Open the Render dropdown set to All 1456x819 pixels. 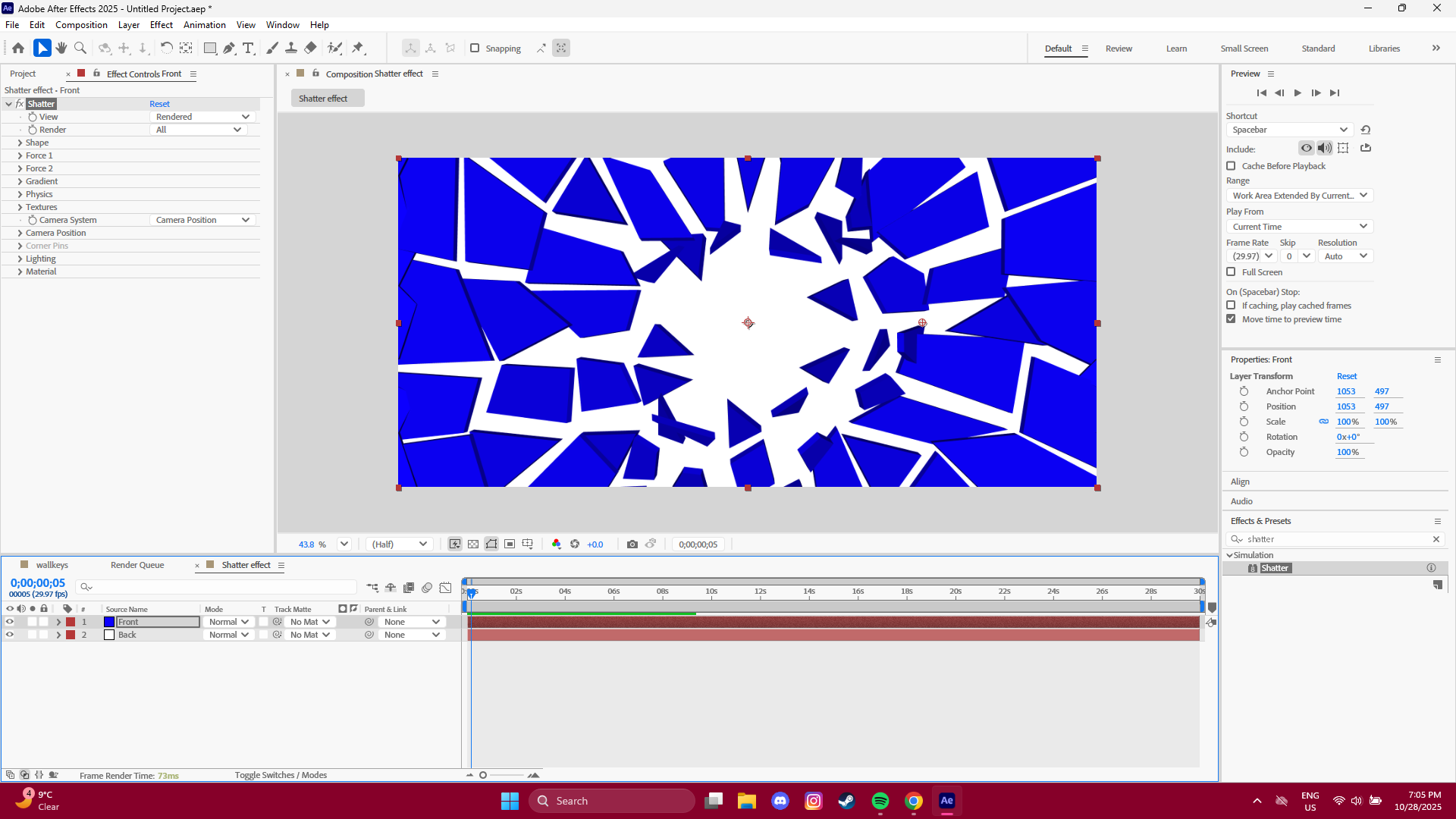[x=197, y=130]
